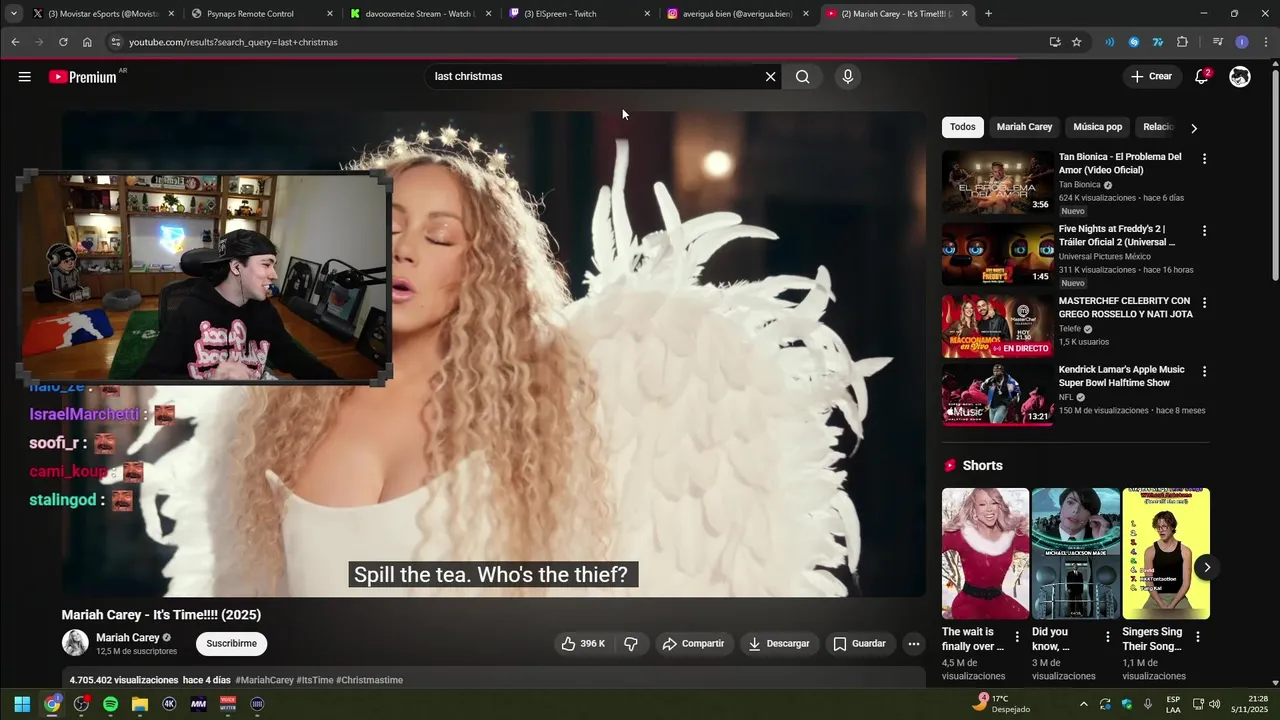The height and width of the screenshot is (720, 1280).
Task: Select the Mariah Carey filter chip
Action: click(x=1024, y=127)
